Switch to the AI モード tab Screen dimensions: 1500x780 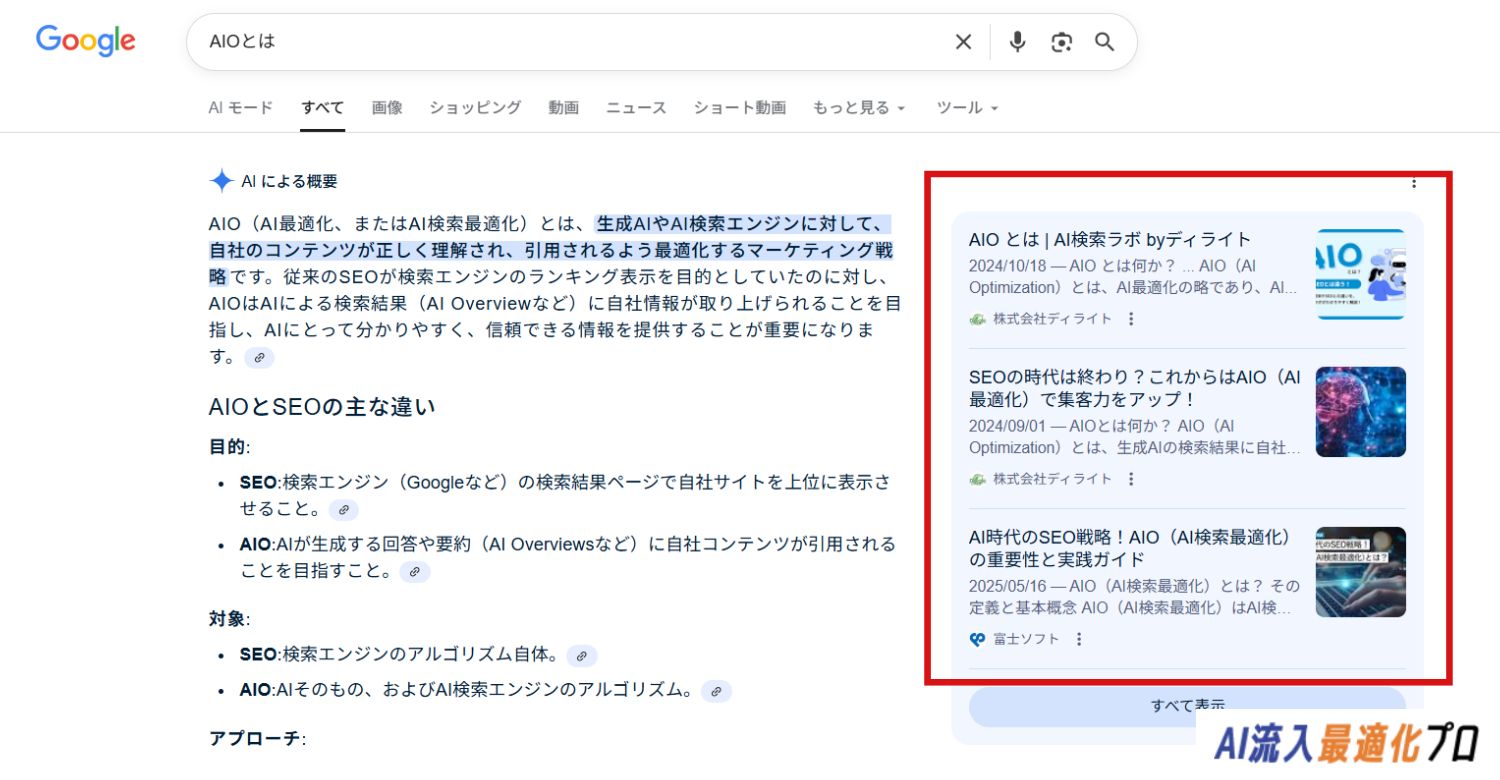(x=240, y=108)
